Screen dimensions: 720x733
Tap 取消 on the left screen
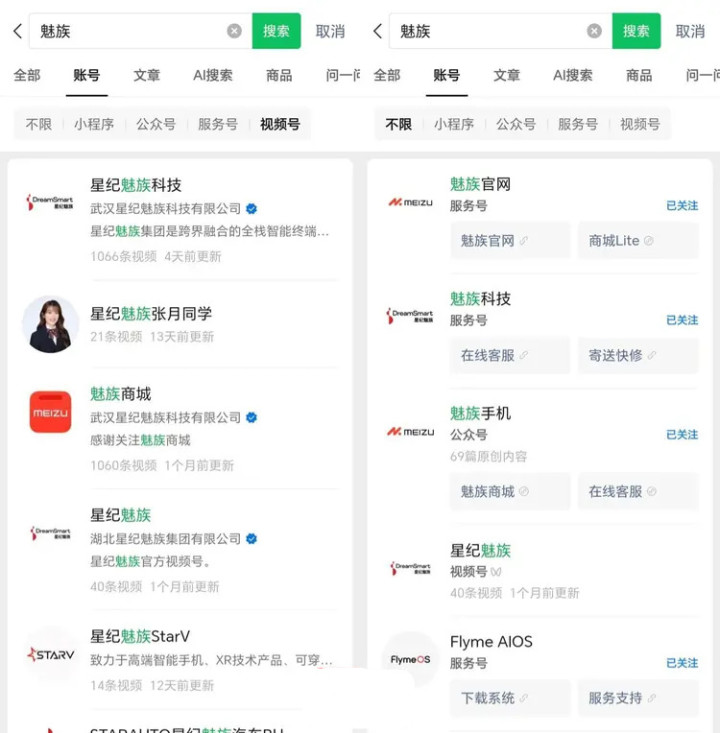330,32
